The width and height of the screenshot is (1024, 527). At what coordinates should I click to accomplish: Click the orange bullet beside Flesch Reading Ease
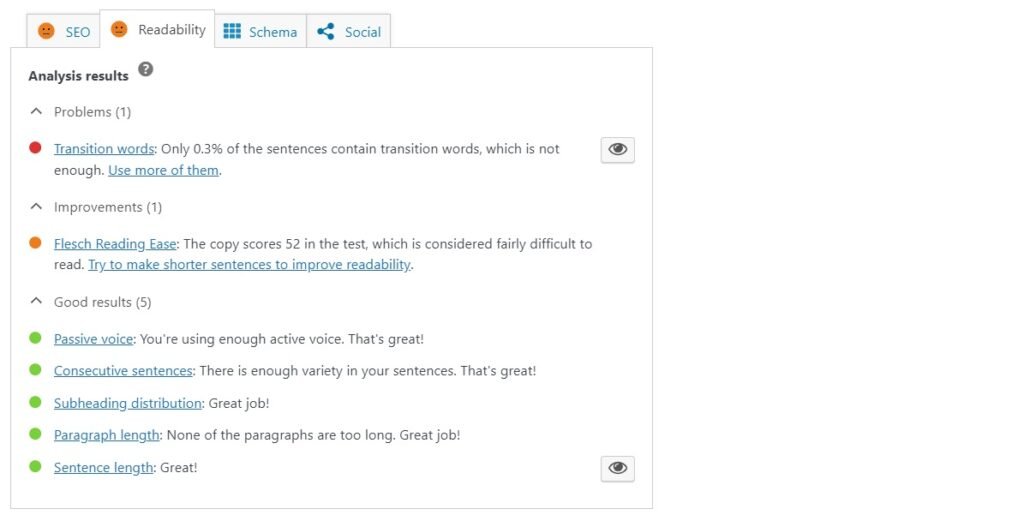pos(35,243)
